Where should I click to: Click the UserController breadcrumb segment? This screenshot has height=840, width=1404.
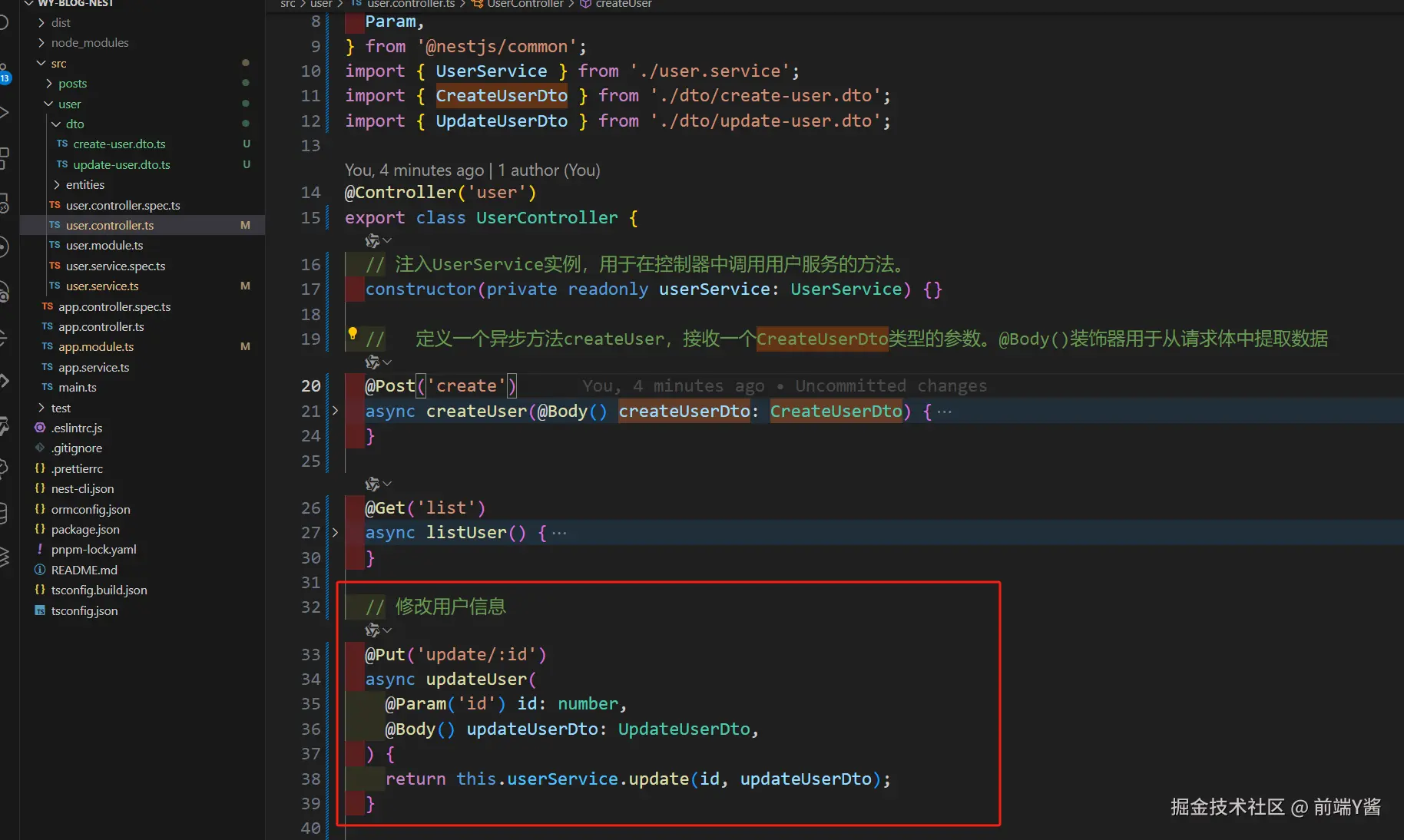pyautogui.click(x=525, y=4)
